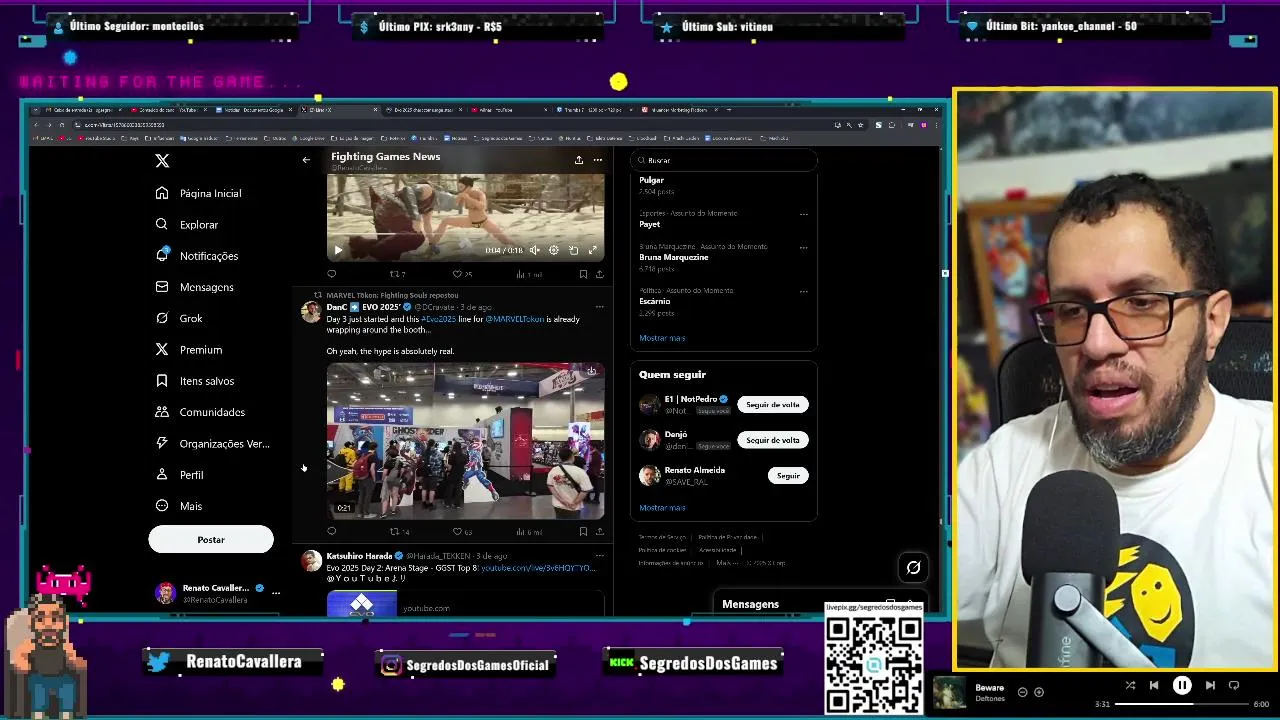Open the #Evo2025 hashtag link

coord(438,319)
